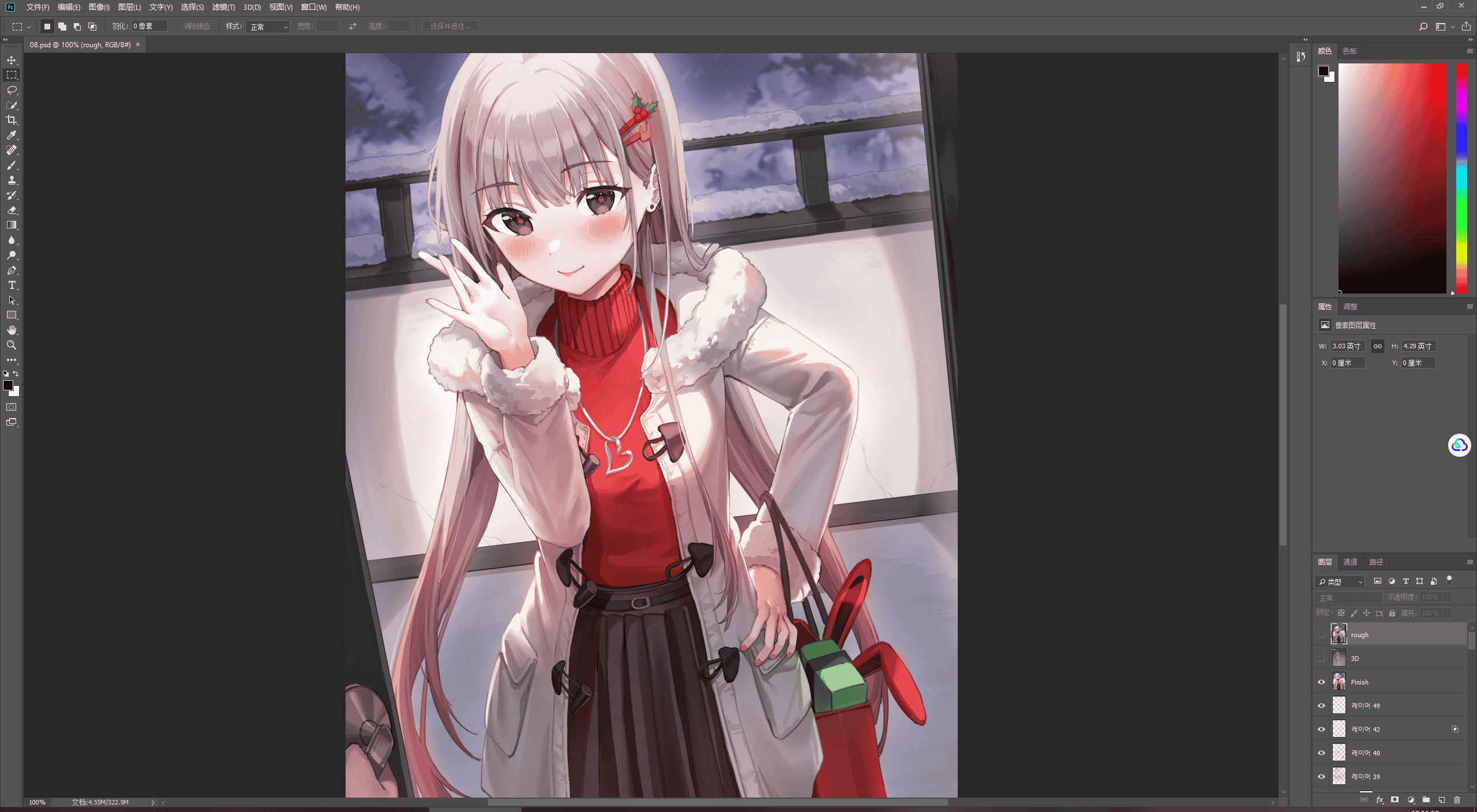Show the rough layer visibility
This screenshot has height=812, width=1477.
[1321, 634]
